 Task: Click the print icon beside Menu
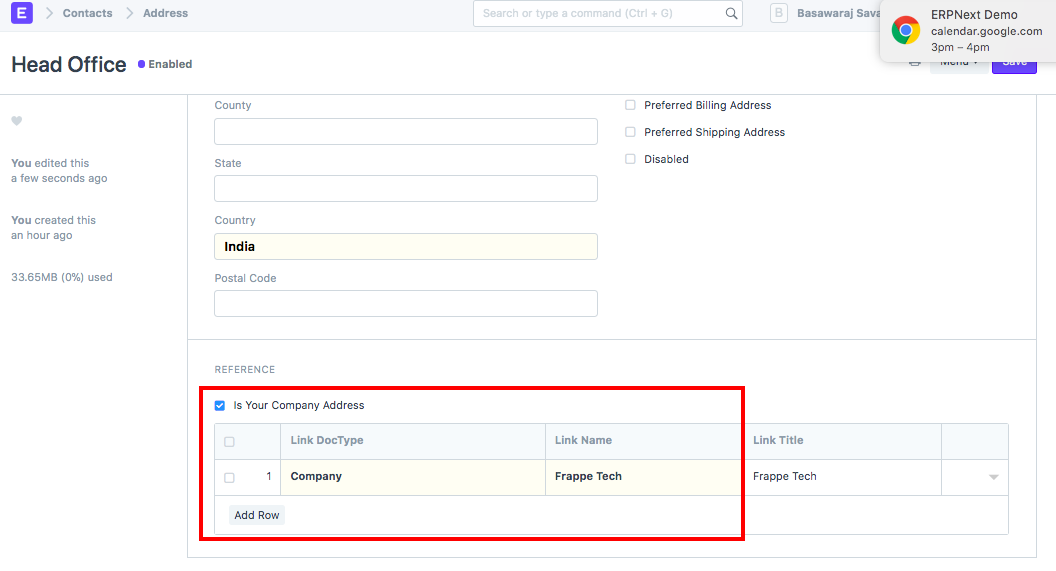click(914, 63)
